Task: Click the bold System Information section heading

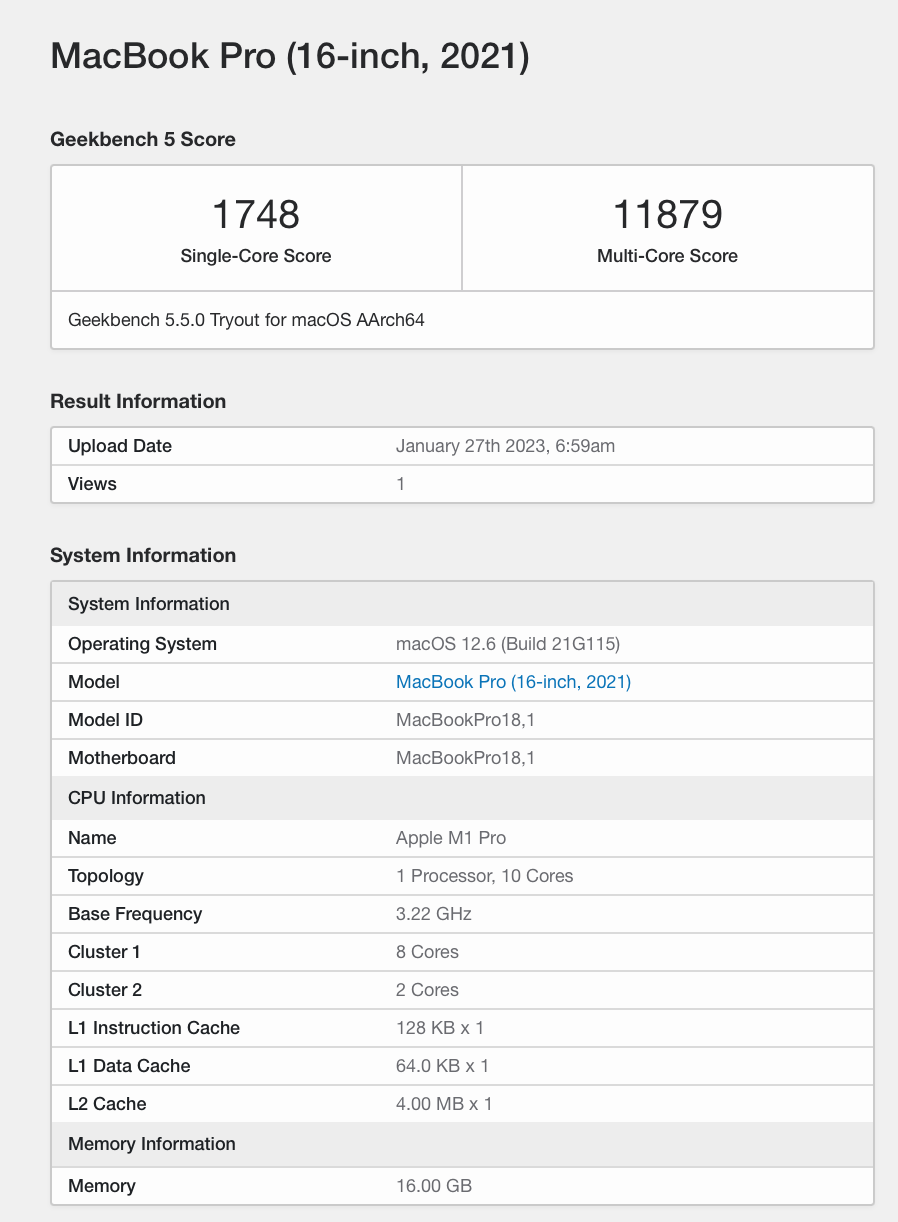Action: point(143,556)
